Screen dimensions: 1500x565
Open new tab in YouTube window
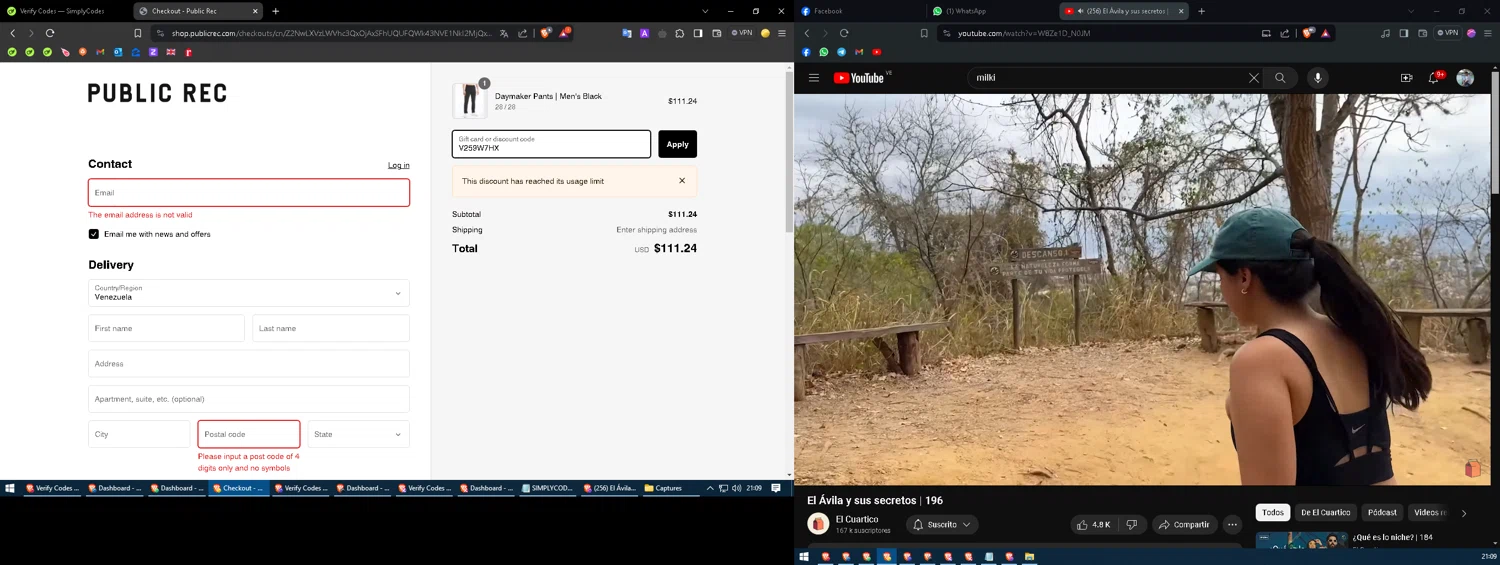[1201, 11]
